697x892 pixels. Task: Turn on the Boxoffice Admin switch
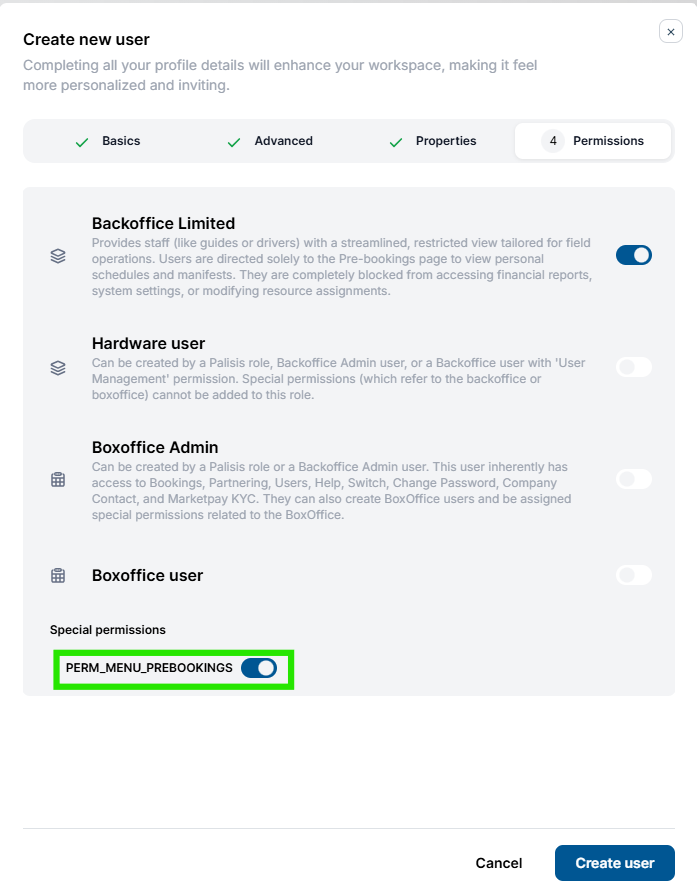pyautogui.click(x=634, y=479)
